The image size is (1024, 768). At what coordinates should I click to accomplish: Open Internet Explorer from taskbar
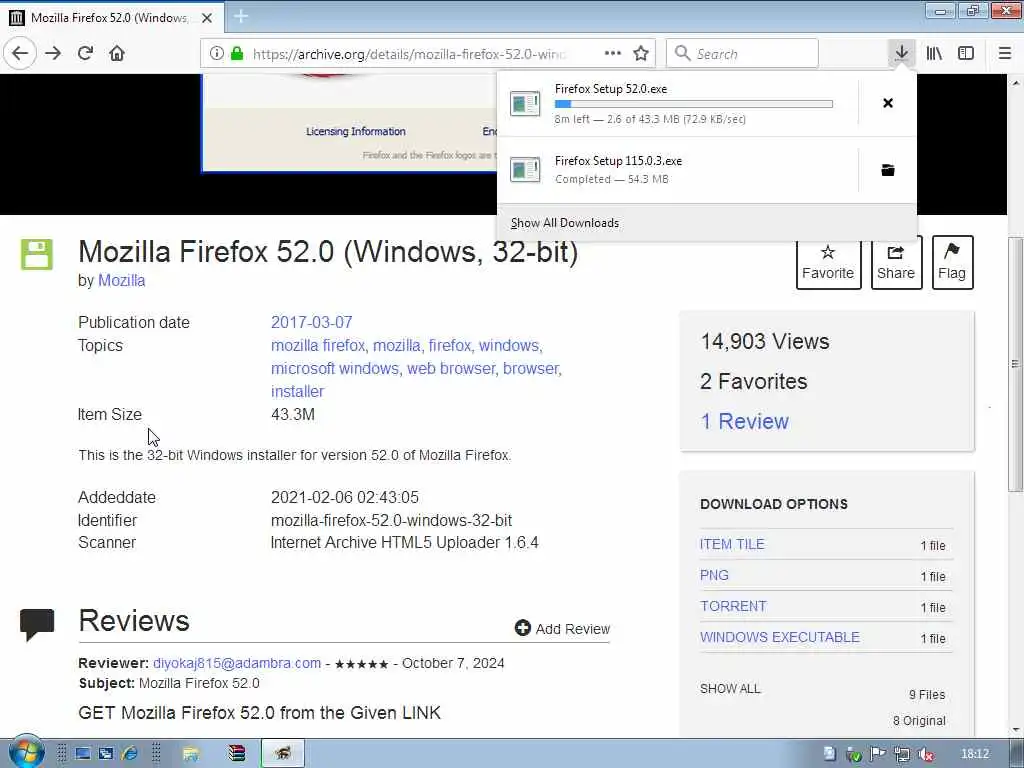(129, 754)
